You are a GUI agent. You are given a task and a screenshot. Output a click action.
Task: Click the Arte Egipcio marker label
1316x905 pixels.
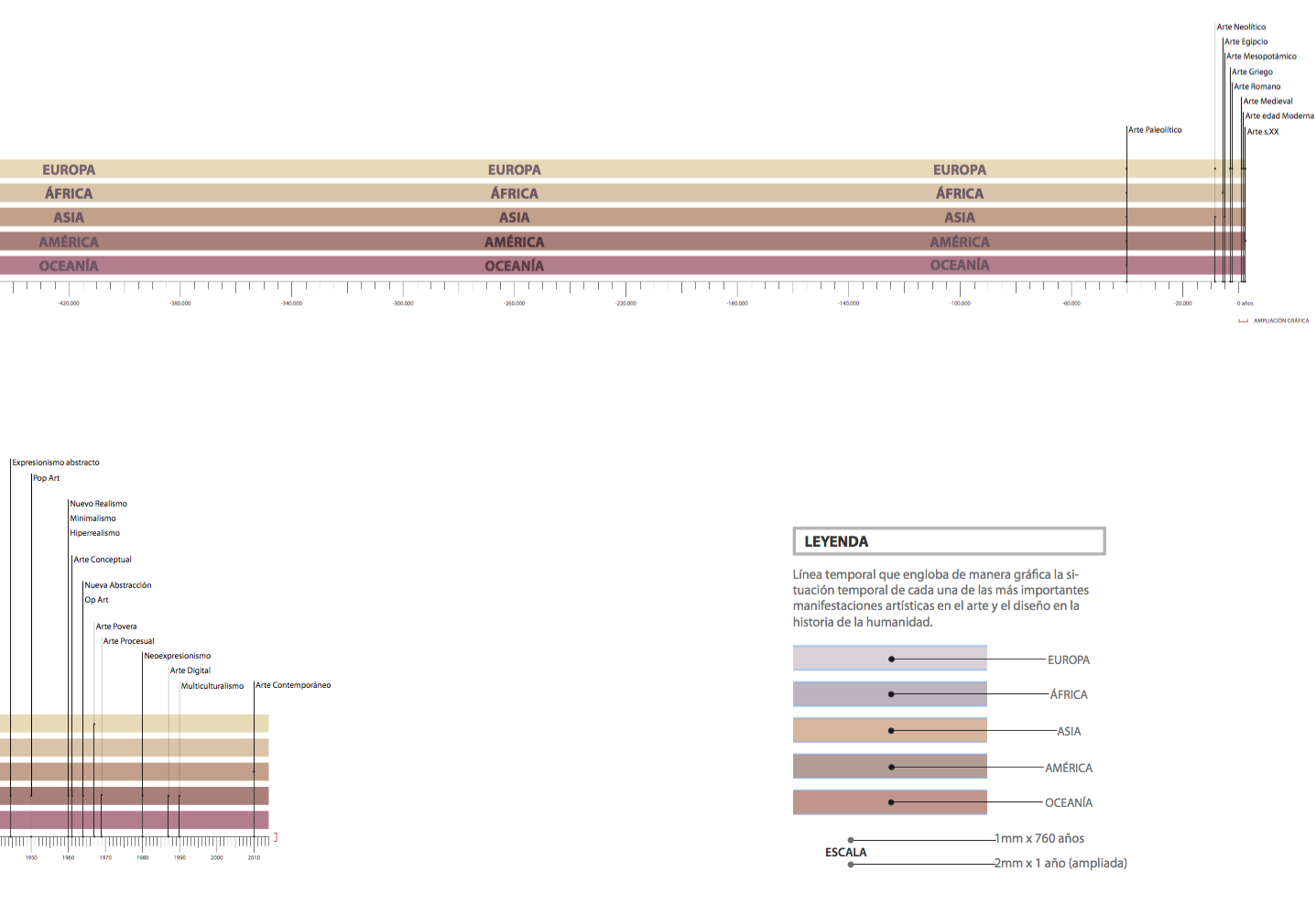click(x=1246, y=42)
